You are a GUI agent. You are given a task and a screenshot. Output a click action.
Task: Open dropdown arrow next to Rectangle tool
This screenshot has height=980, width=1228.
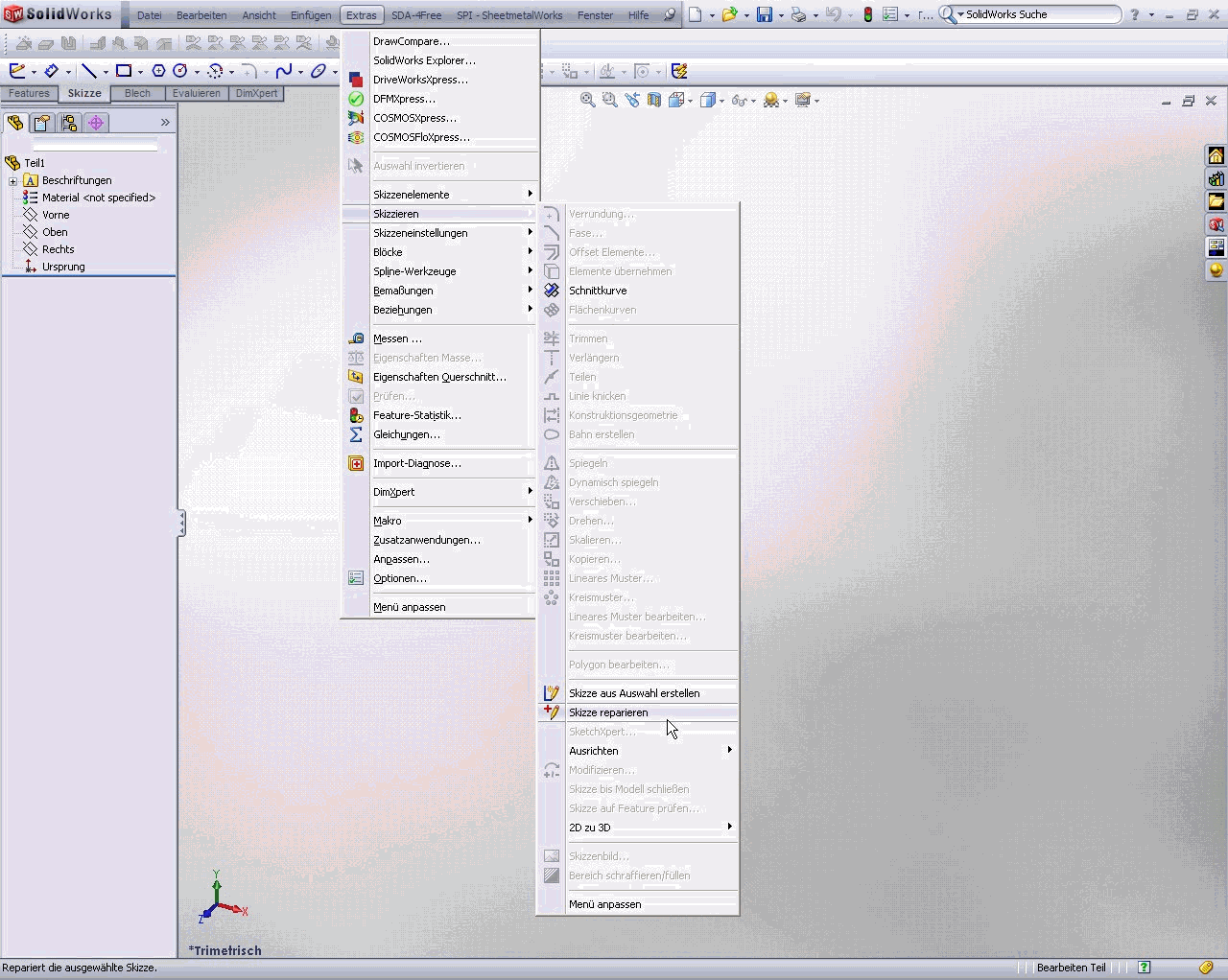(x=140, y=72)
